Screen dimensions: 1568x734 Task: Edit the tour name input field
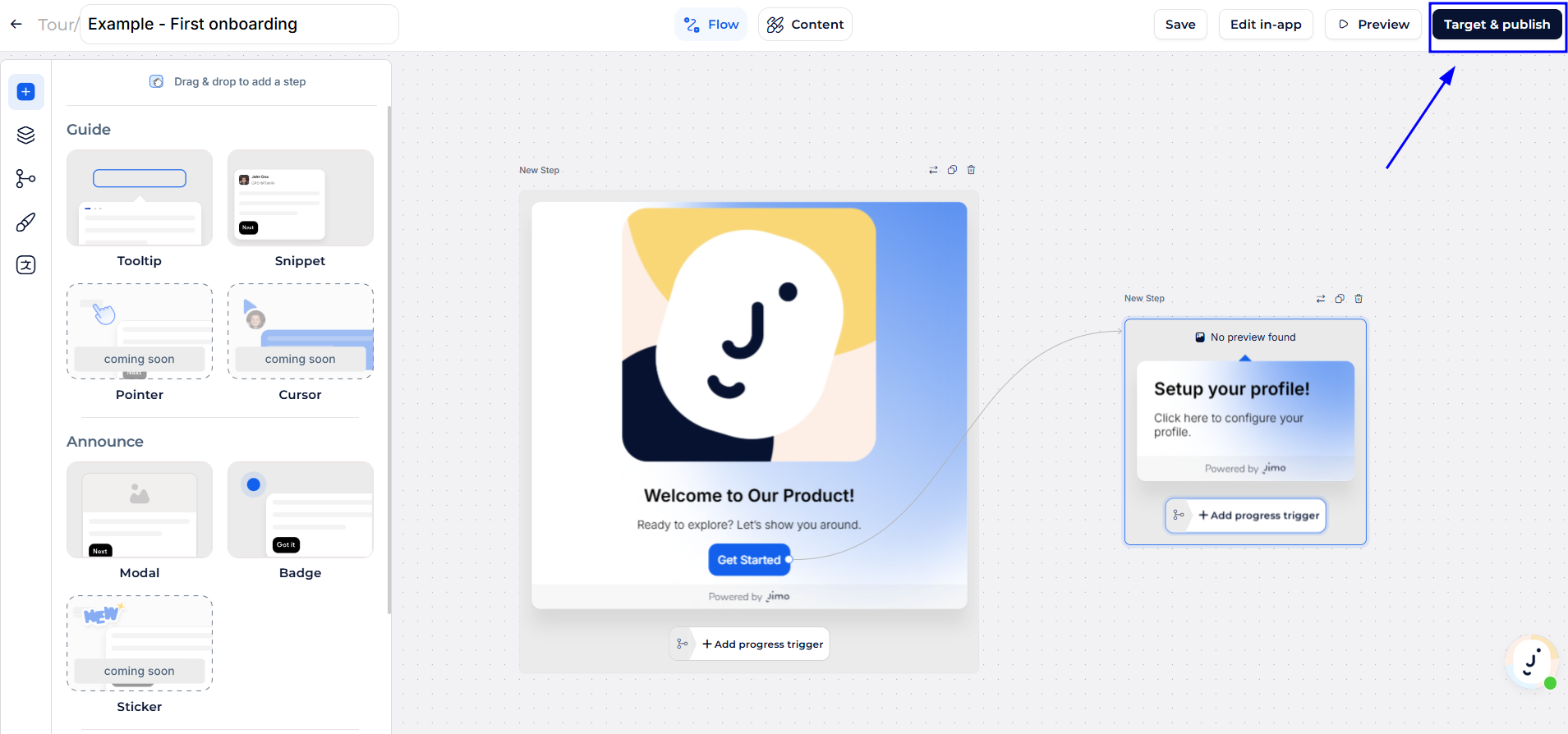[x=238, y=25]
